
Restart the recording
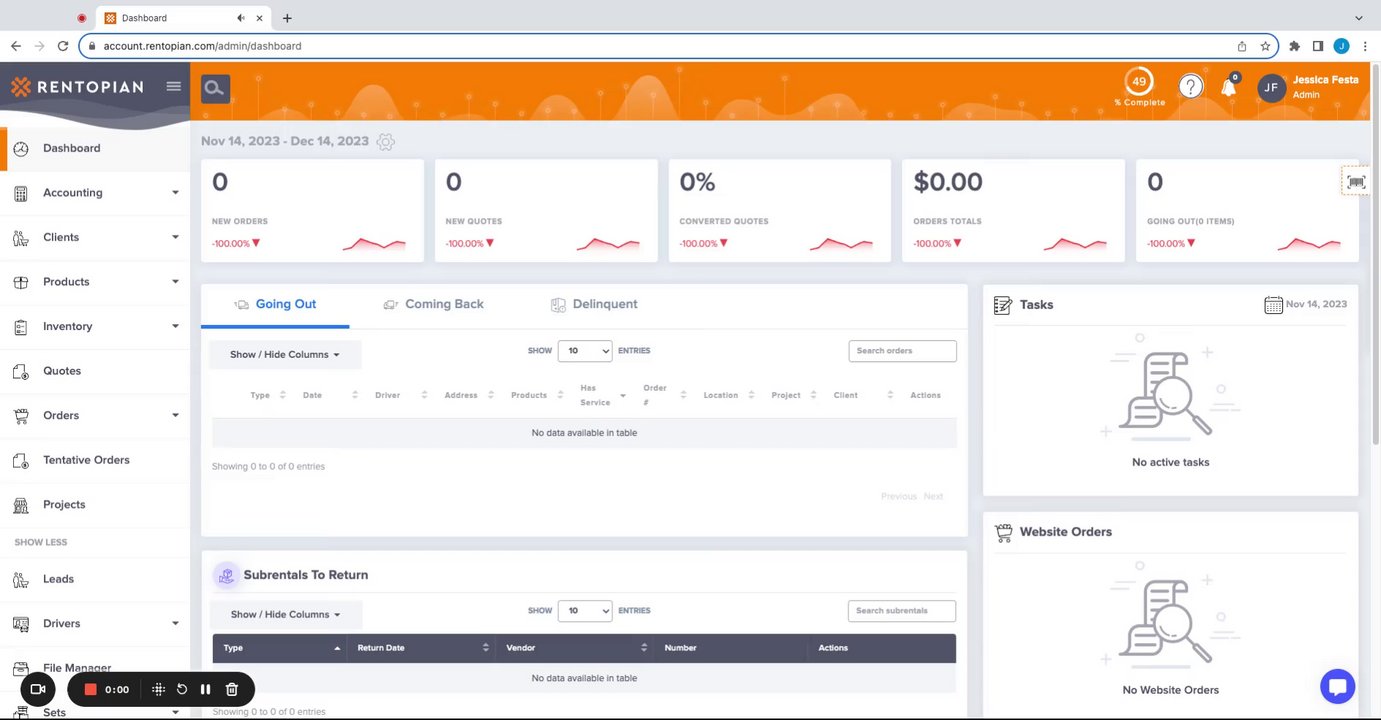[x=182, y=689]
